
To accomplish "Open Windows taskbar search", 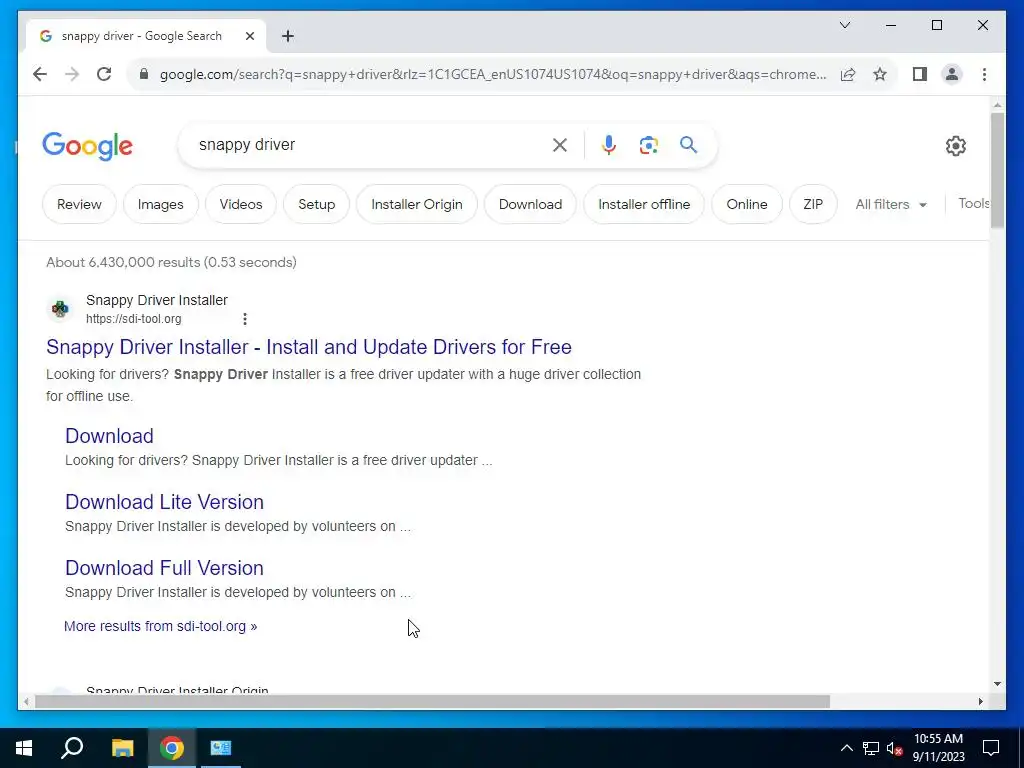I will pos(72,748).
